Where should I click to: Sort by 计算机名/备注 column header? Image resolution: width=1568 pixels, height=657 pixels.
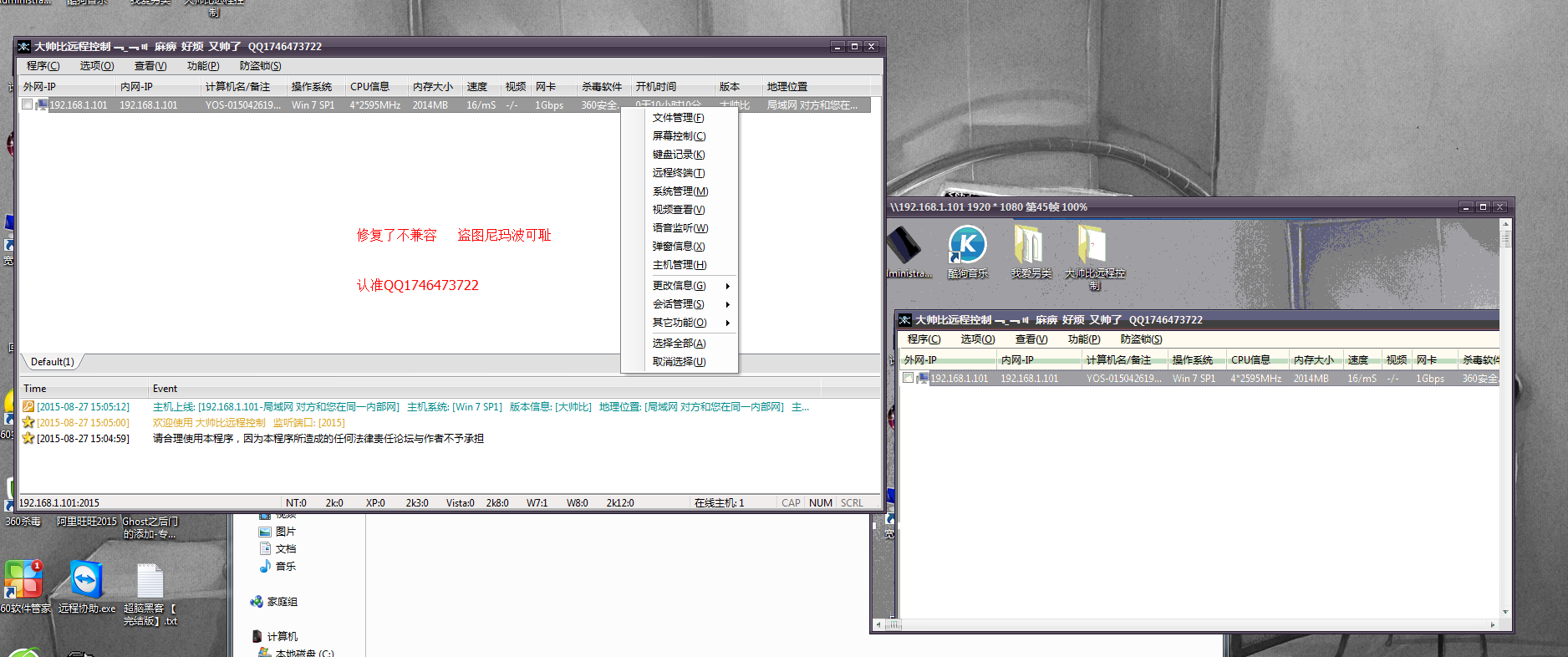click(x=244, y=87)
